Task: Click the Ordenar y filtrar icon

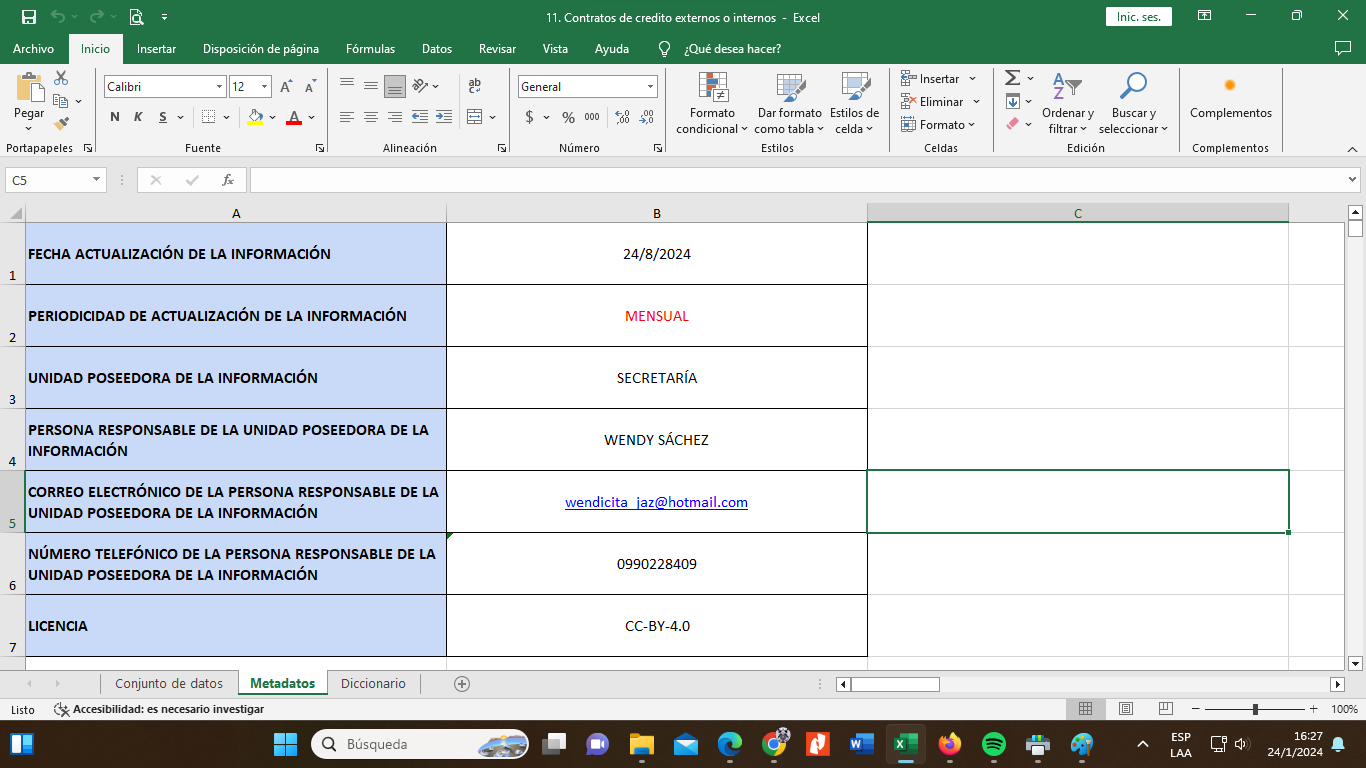Action: pyautogui.click(x=1067, y=87)
